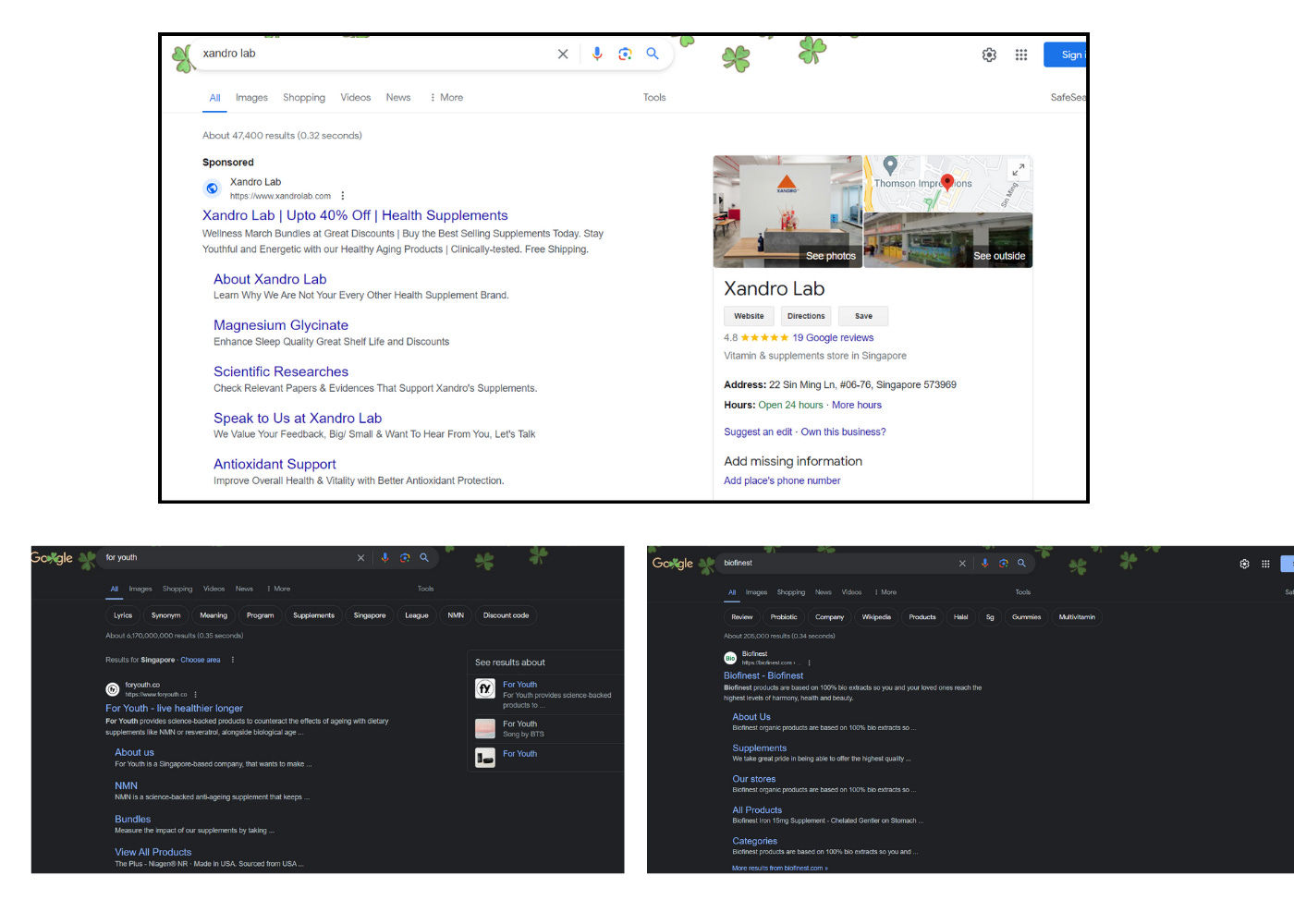Switch to Images tab in for youth window
The height and width of the screenshot is (924, 1294).
click(140, 589)
